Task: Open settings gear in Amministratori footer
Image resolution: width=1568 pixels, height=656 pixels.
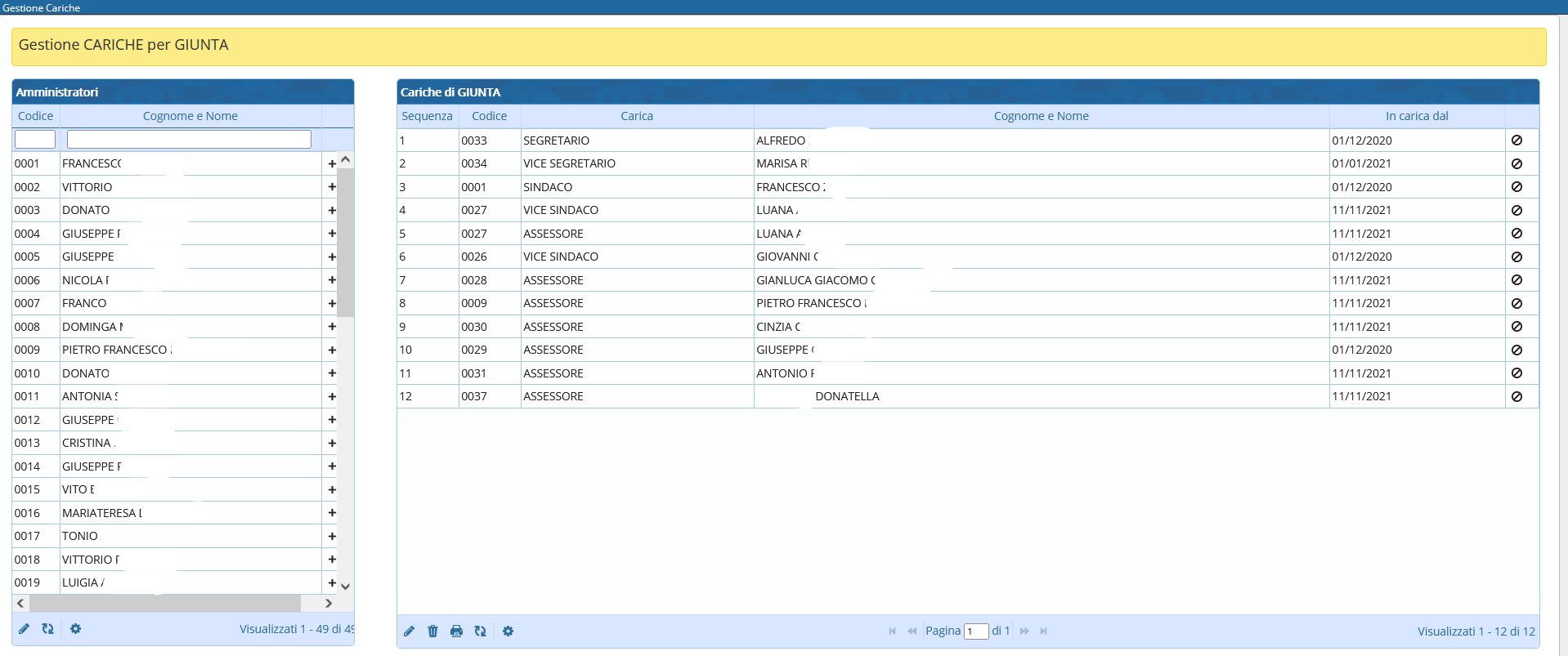Action: pyautogui.click(x=76, y=629)
